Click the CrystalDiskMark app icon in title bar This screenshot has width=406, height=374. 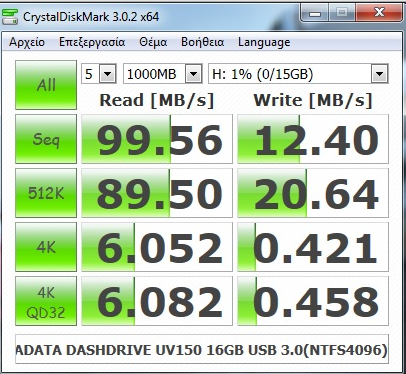[x=10, y=17]
